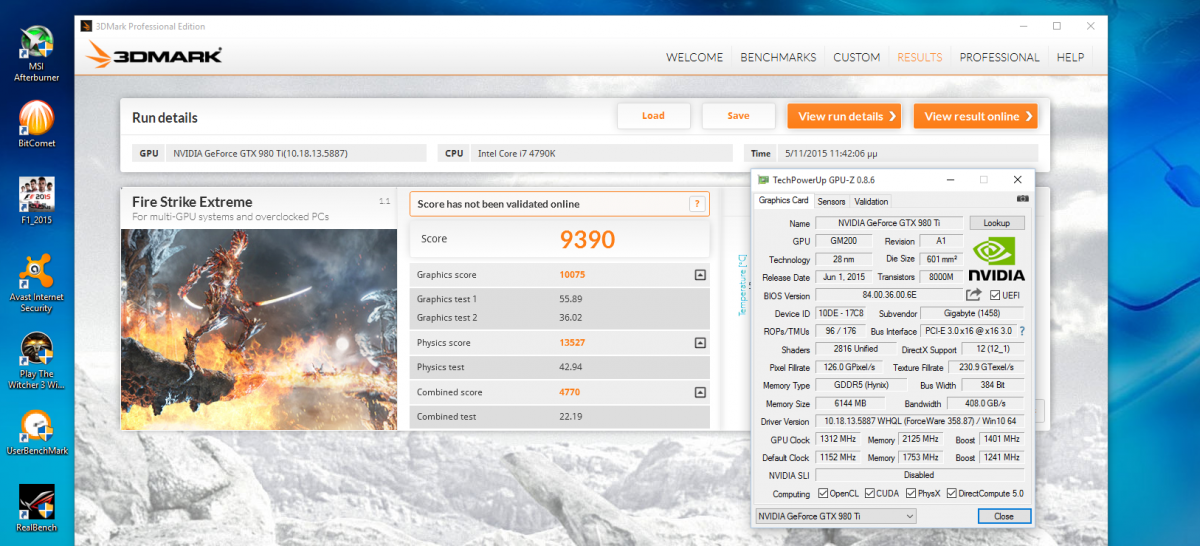1200x546 pixels.
Task: Click the Lookup button in GPU-Z
Action: pyautogui.click(x=997, y=223)
